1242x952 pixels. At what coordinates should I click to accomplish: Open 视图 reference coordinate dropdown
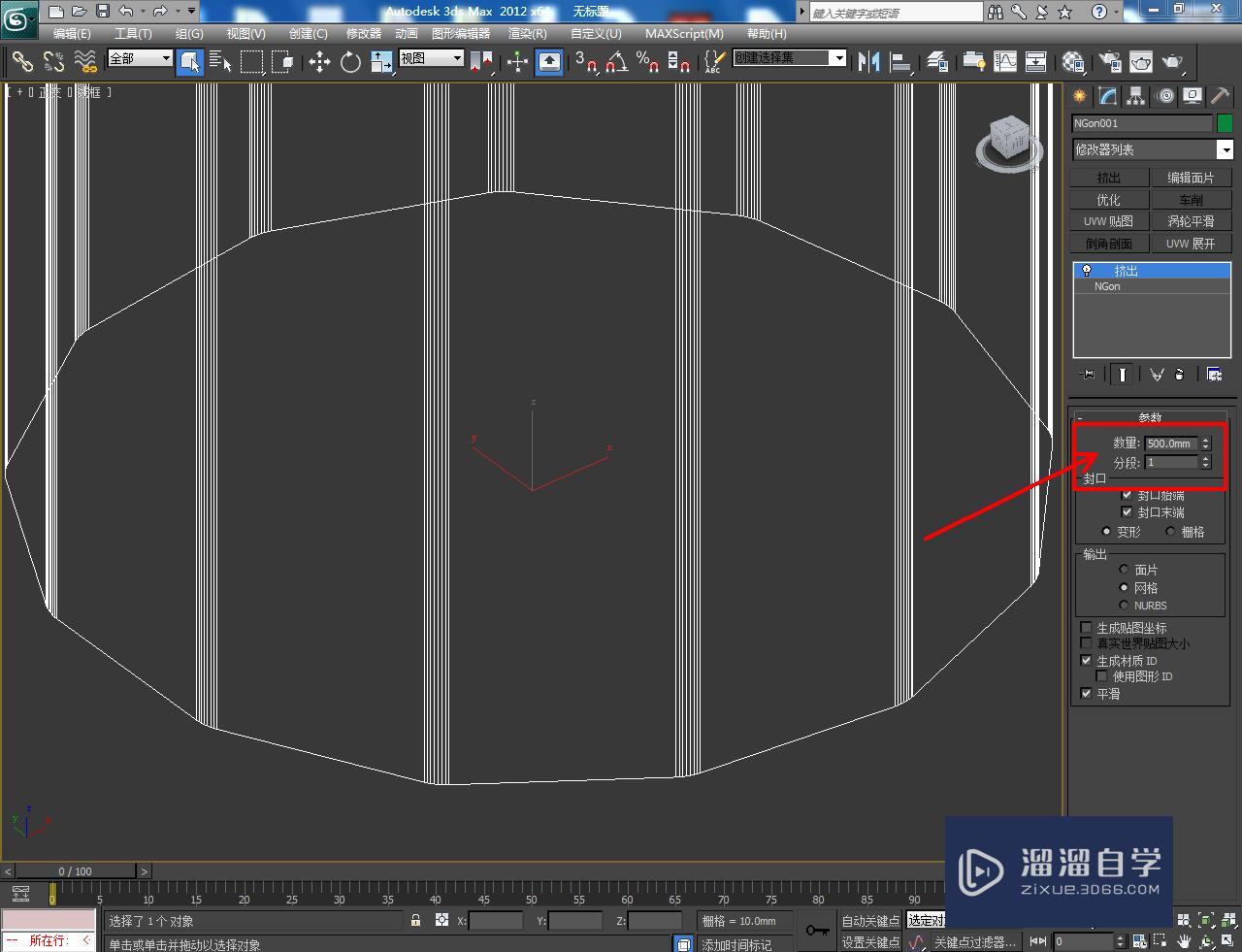click(432, 58)
